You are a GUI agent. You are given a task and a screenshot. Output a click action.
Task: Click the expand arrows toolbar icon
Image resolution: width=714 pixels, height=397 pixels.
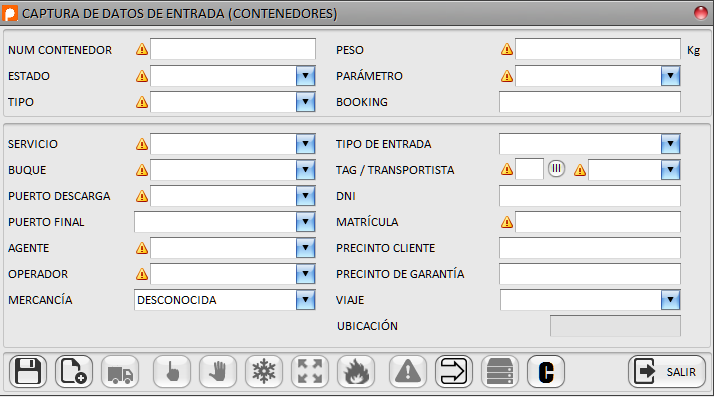[310, 372]
